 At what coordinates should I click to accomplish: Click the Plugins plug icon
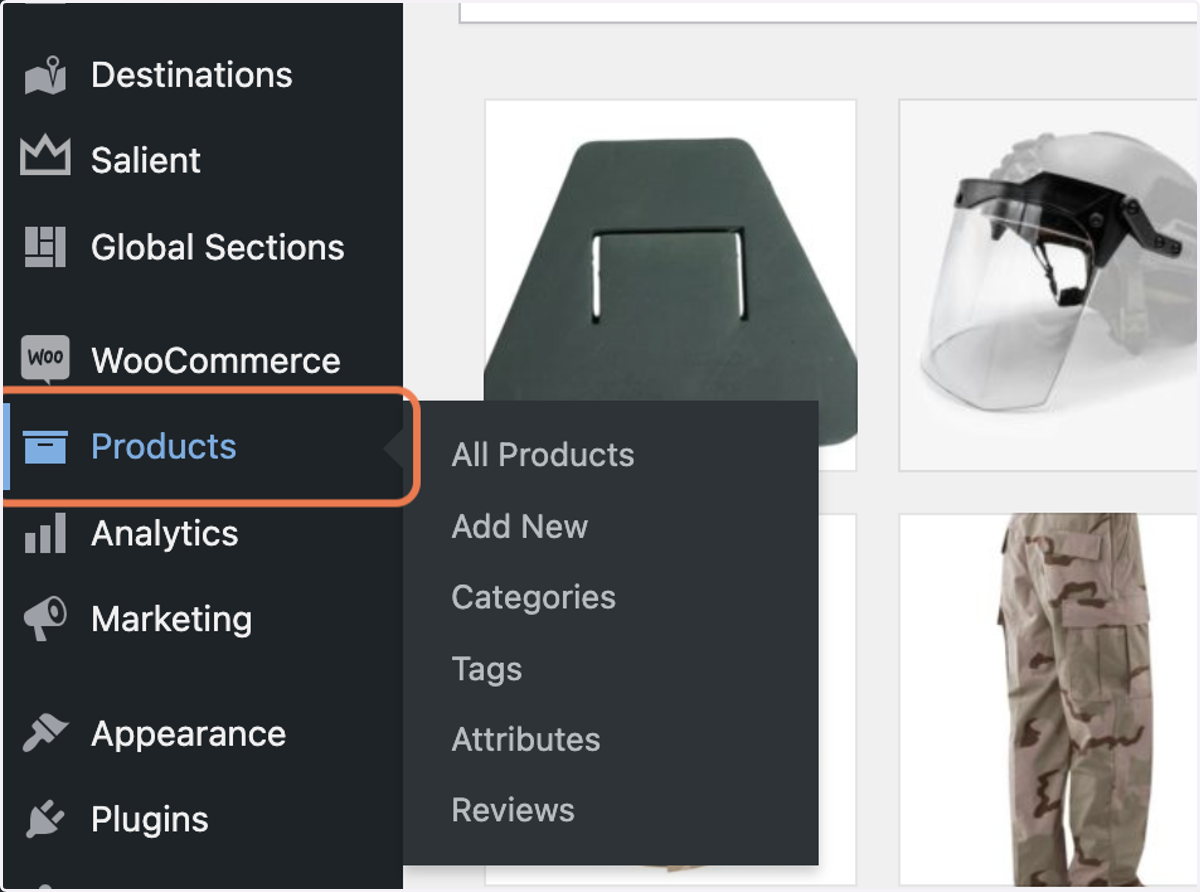click(x=45, y=820)
